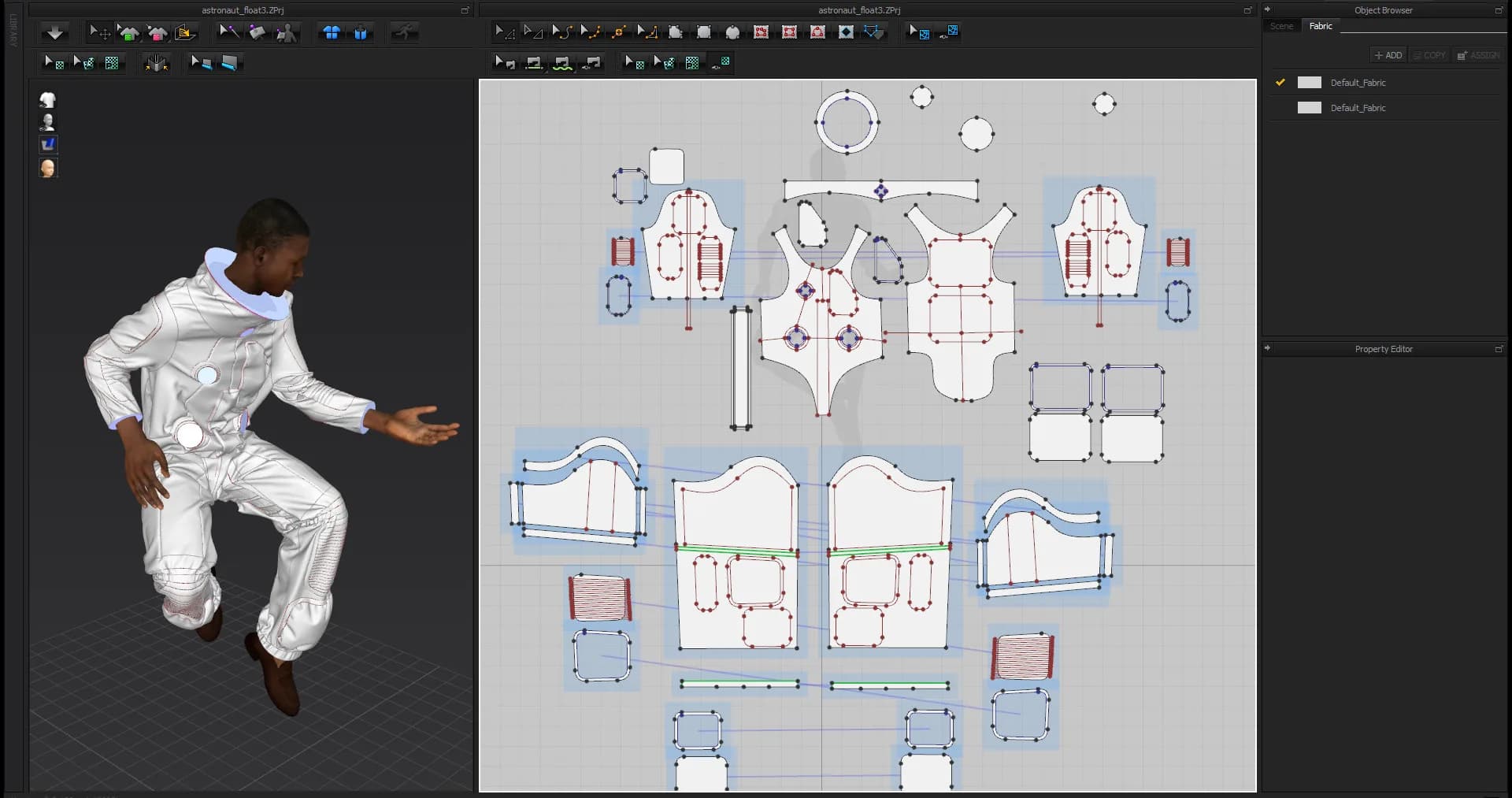Click the blue Reset 2D Arrangement shirt icon
Image resolution: width=1512 pixels, height=798 pixels.
coord(332,32)
